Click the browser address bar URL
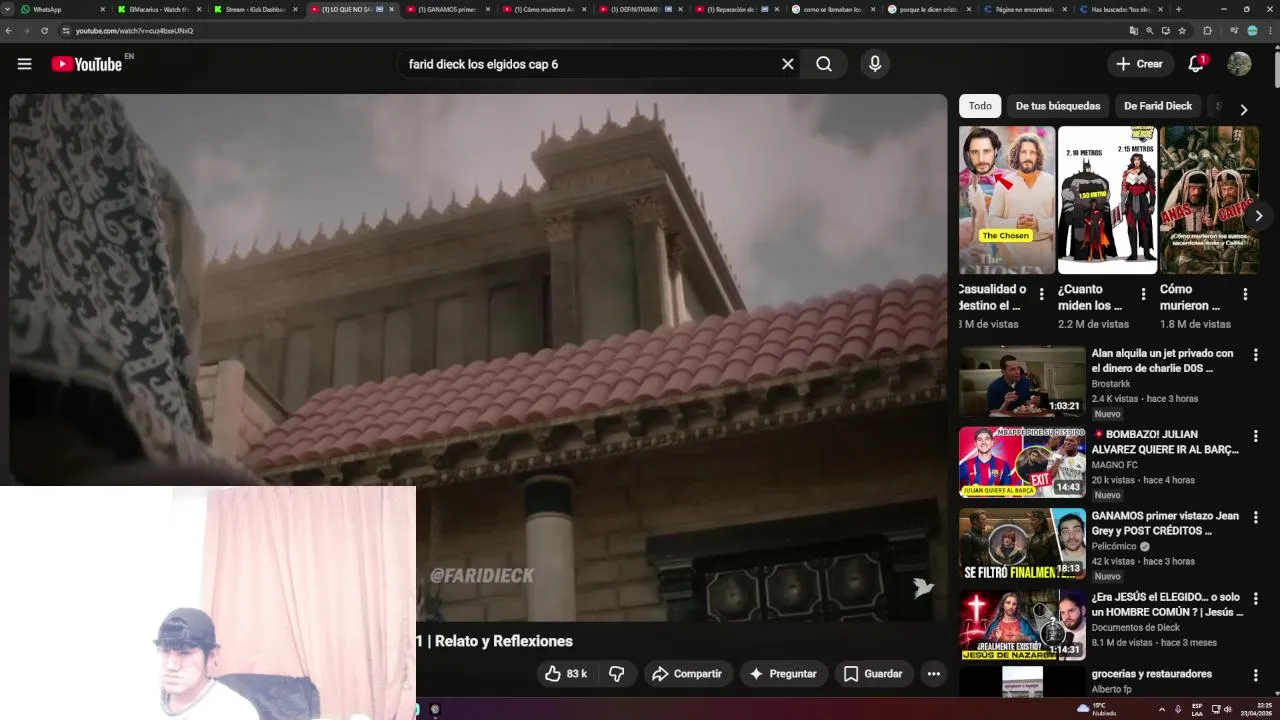 pyautogui.click(x=135, y=31)
